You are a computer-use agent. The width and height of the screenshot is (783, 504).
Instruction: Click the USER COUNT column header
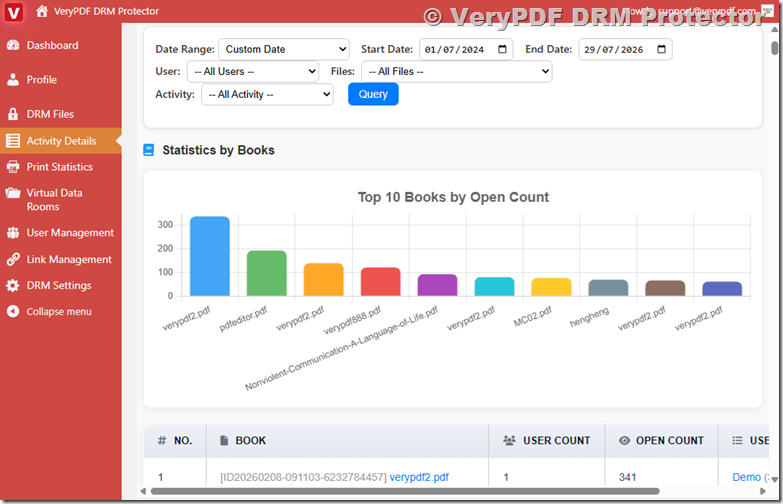(x=547, y=441)
